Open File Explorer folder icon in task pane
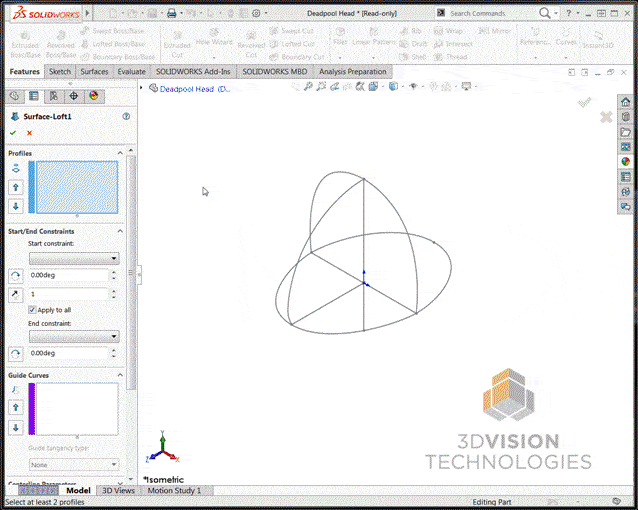Image resolution: width=638 pixels, height=510 pixels. pos(625,132)
